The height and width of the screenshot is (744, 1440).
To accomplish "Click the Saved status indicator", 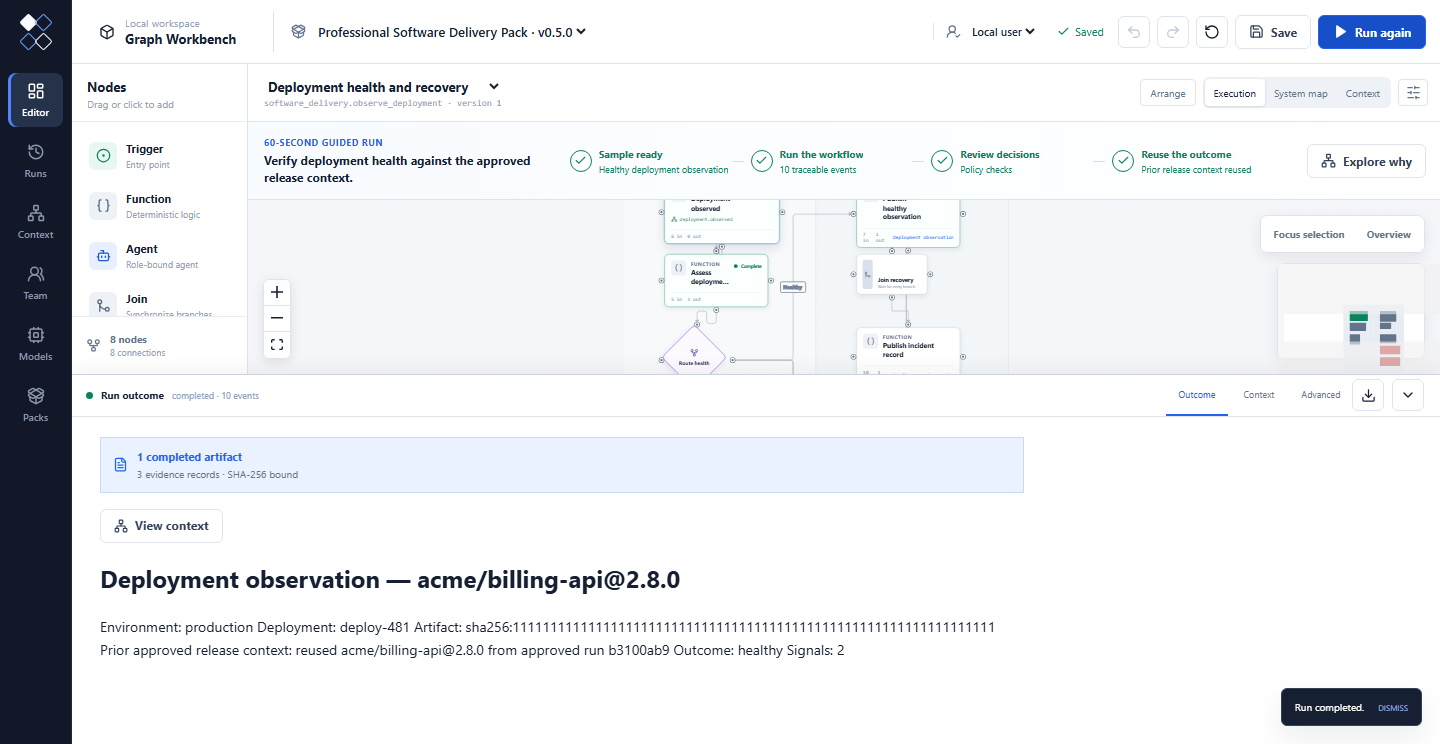I will click(1080, 32).
